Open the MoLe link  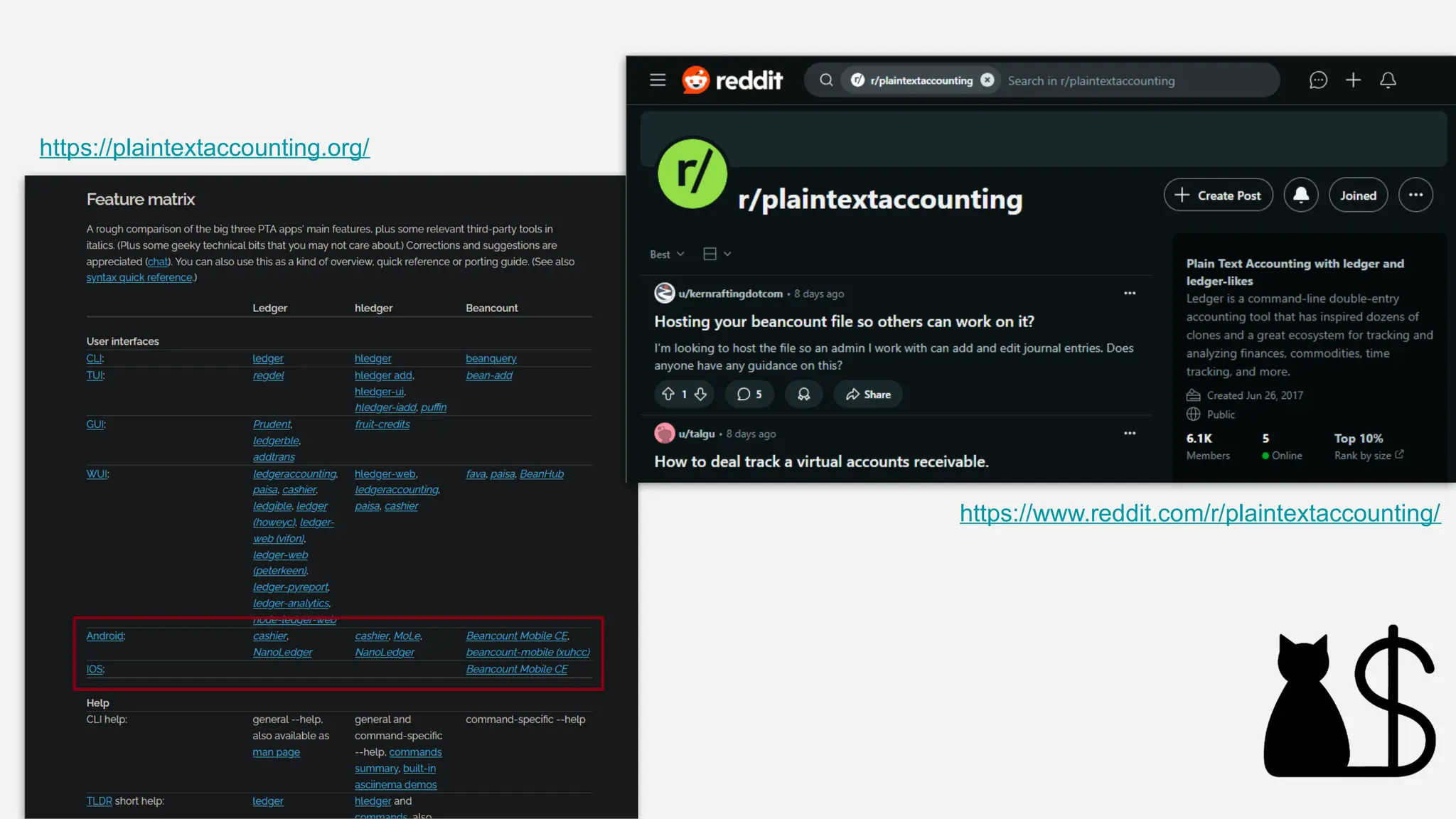[407, 636]
